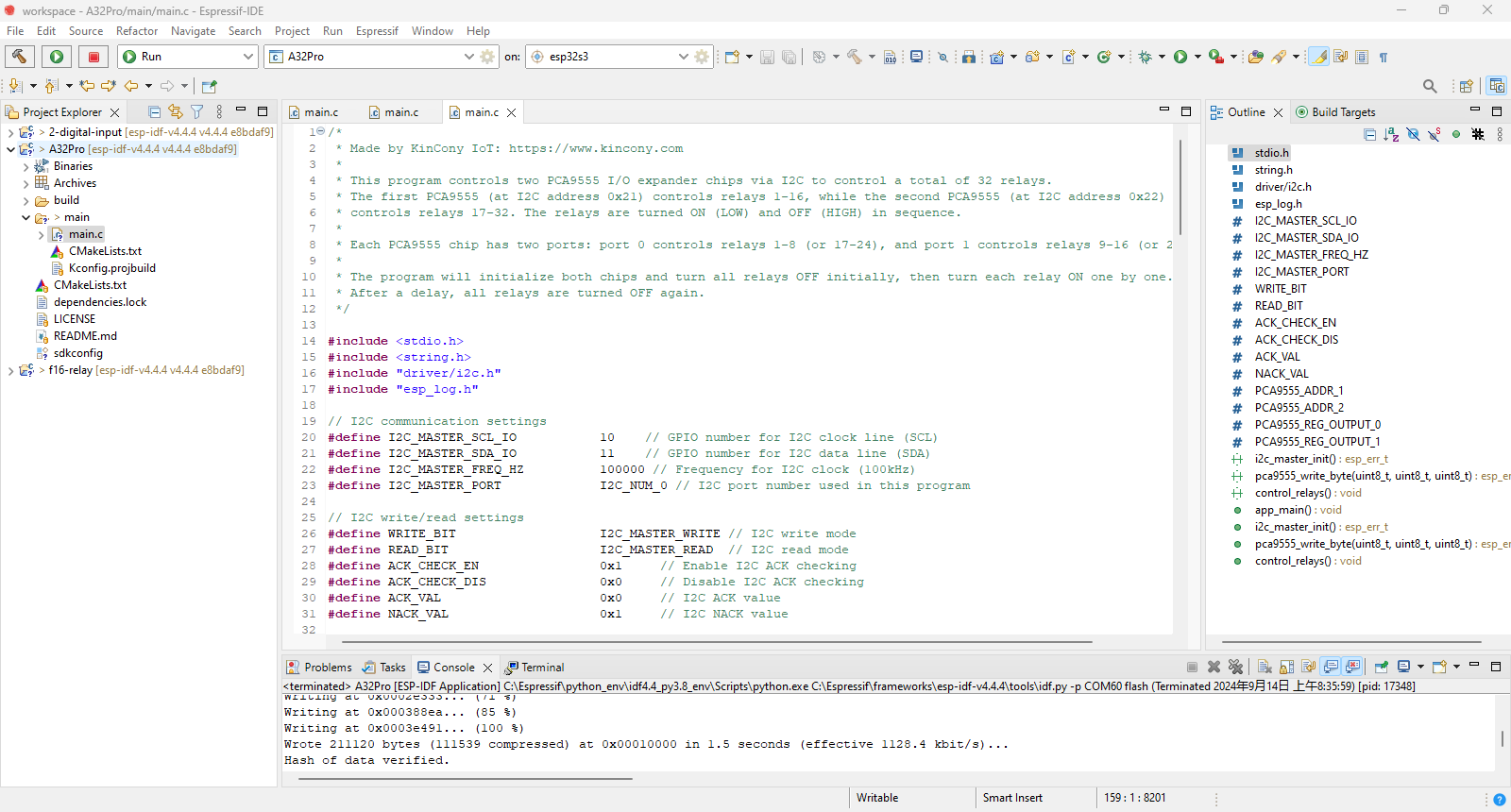
Task: Select I2C_MASTER_FREQ_HZ in Outline
Action: coord(1311,255)
